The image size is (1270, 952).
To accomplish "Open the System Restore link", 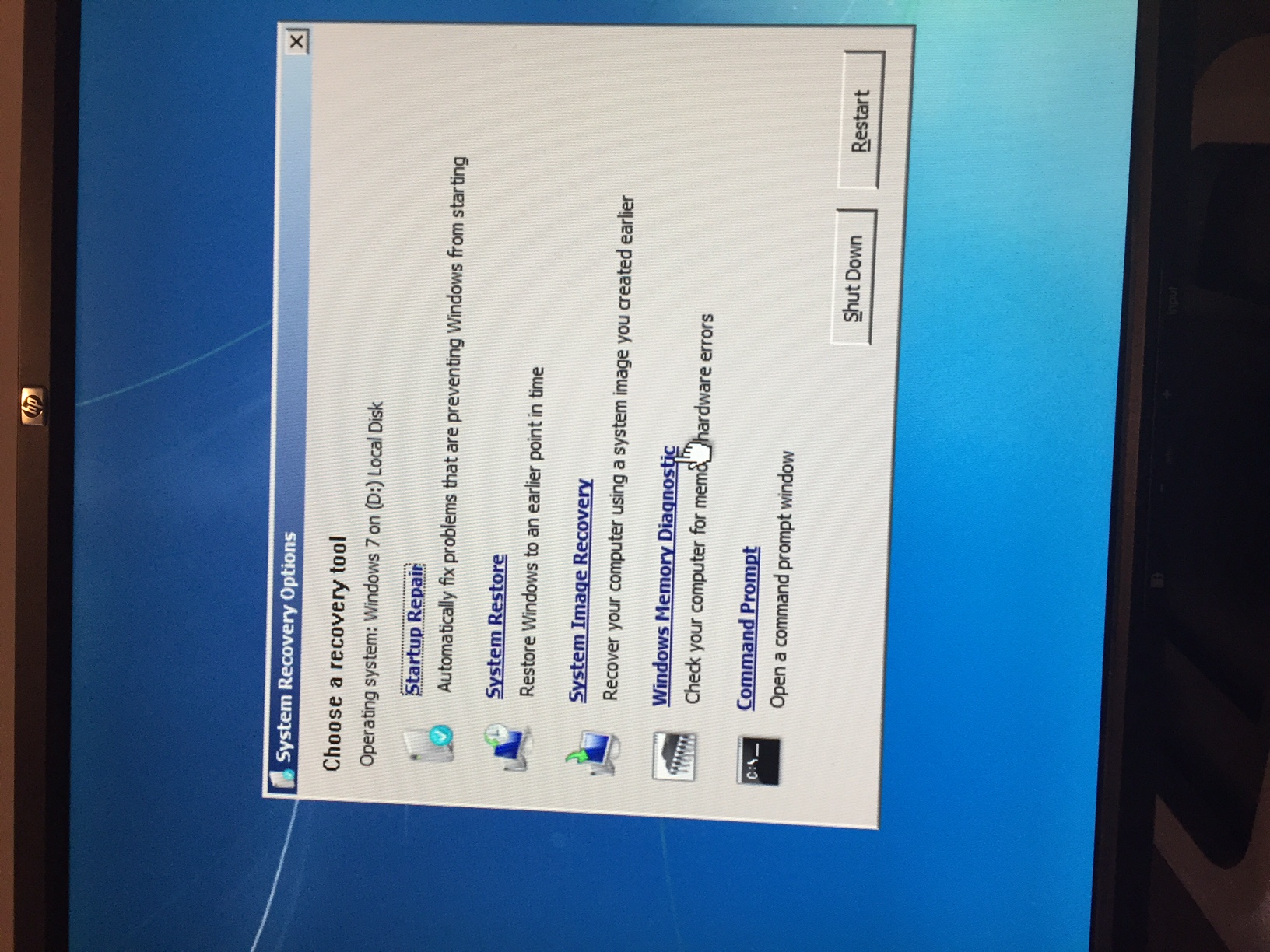I will coord(496,627).
